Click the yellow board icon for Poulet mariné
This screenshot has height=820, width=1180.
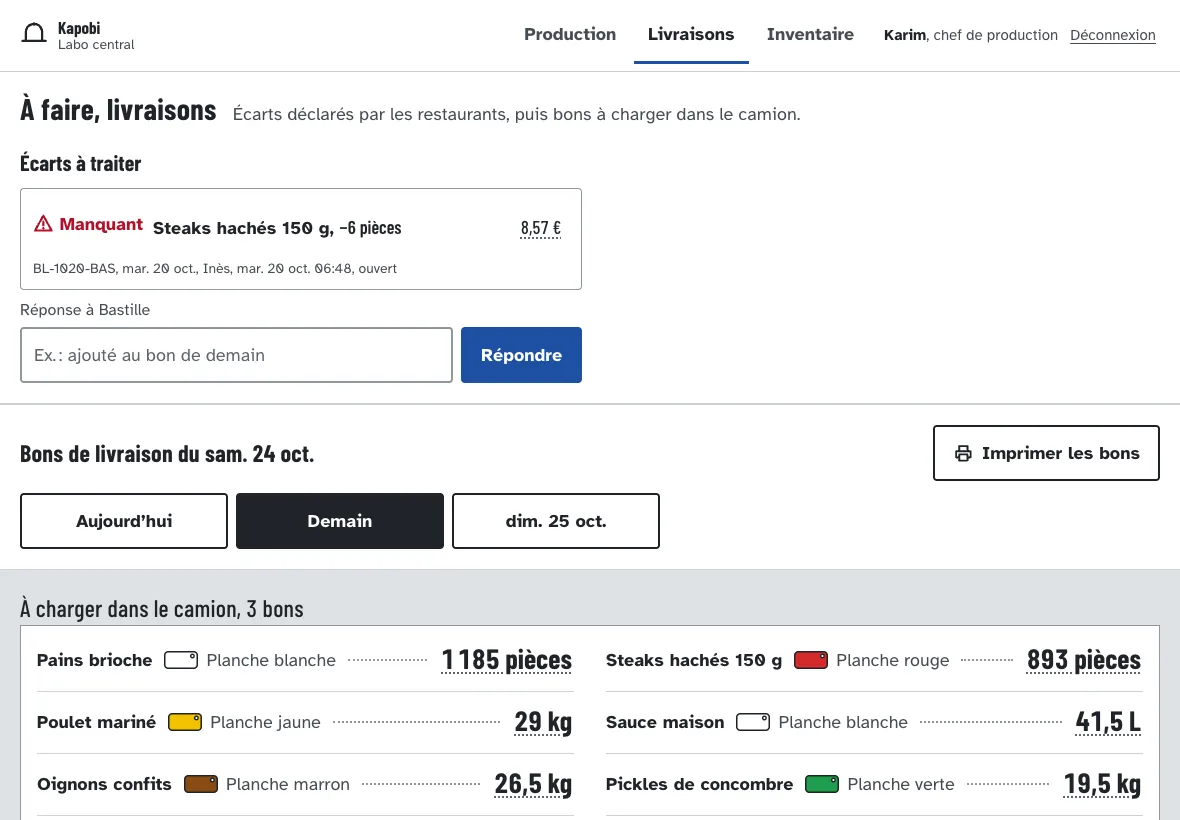tap(184, 722)
